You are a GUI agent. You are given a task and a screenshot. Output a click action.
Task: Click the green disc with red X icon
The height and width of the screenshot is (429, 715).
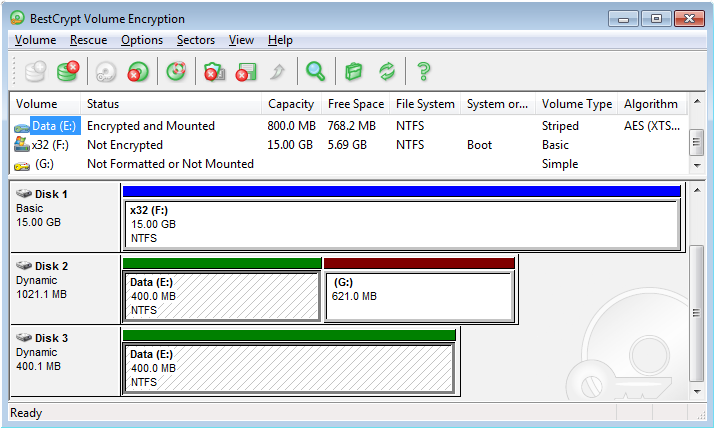point(139,71)
